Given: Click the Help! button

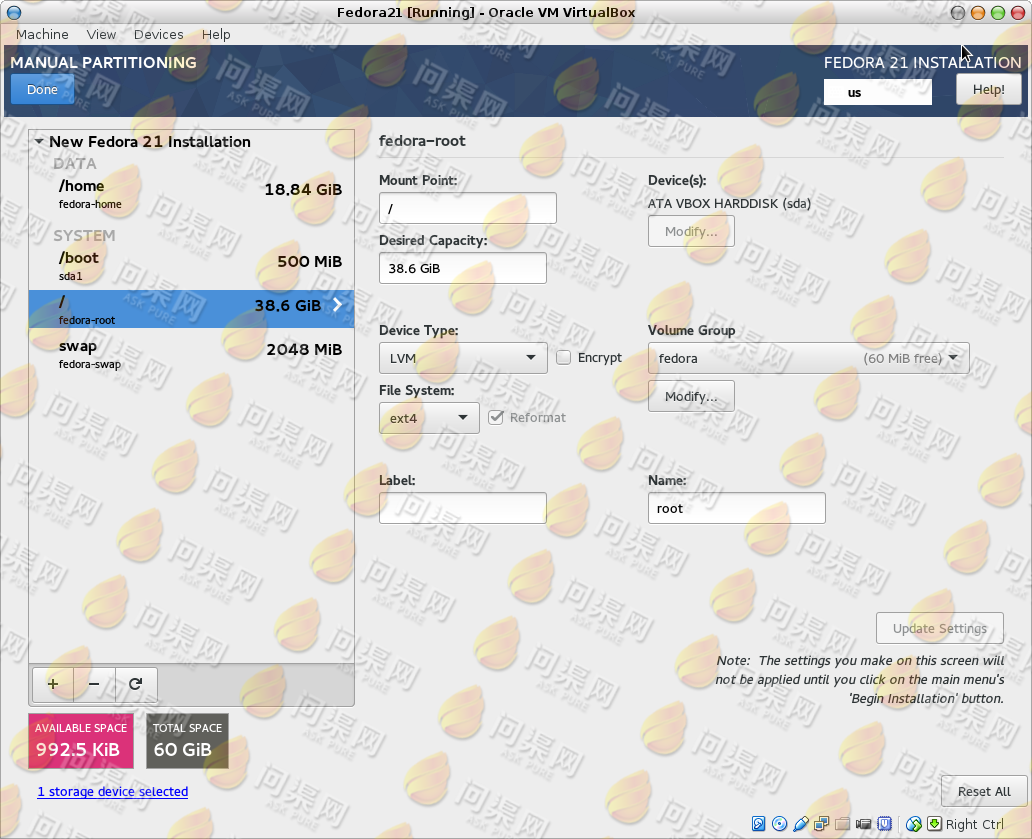Looking at the screenshot, I should (x=989, y=89).
